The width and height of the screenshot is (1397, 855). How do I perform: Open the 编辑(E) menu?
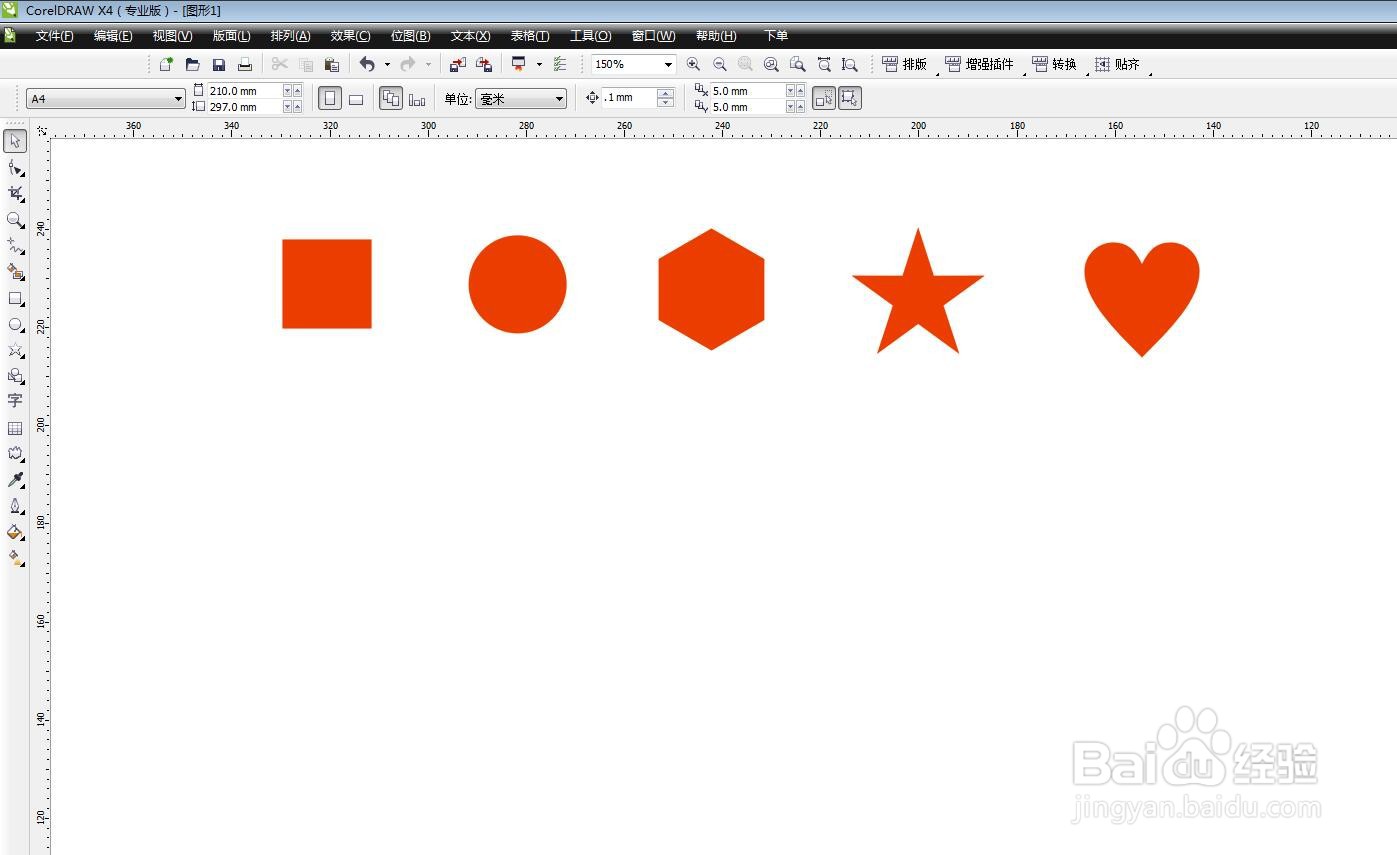(113, 36)
